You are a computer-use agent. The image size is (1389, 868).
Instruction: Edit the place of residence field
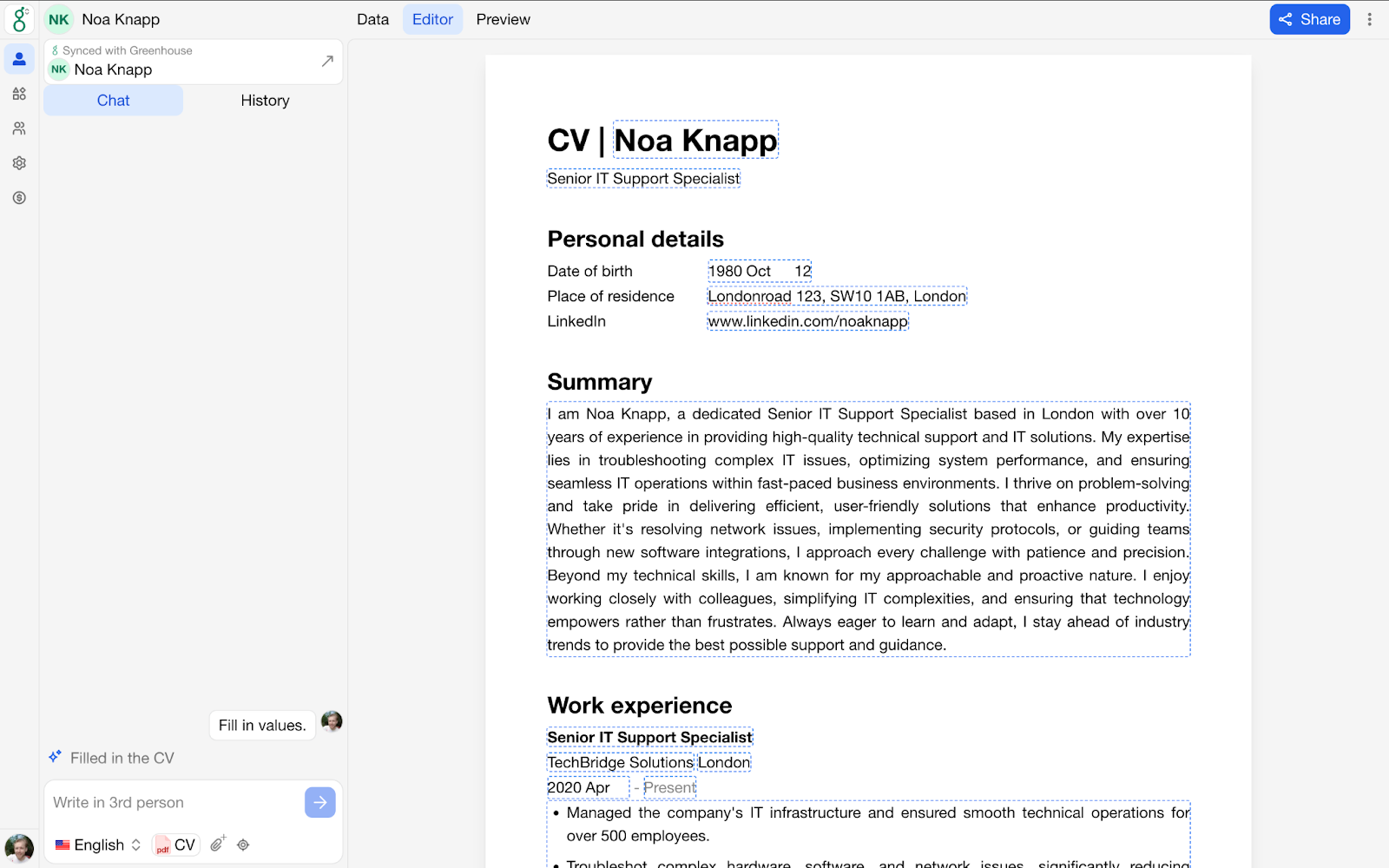tap(837, 296)
